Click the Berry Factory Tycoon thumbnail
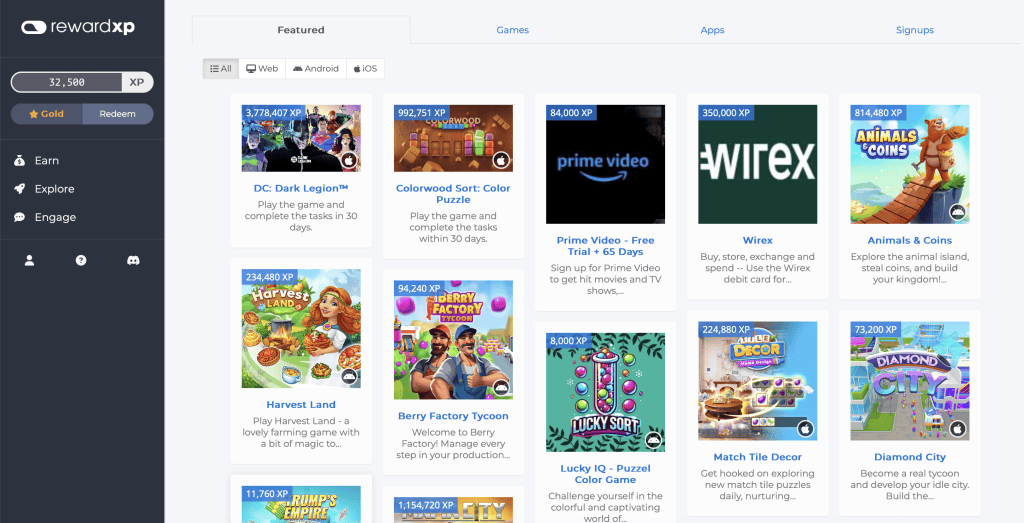1024x523 pixels. pyautogui.click(x=453, y=340)
